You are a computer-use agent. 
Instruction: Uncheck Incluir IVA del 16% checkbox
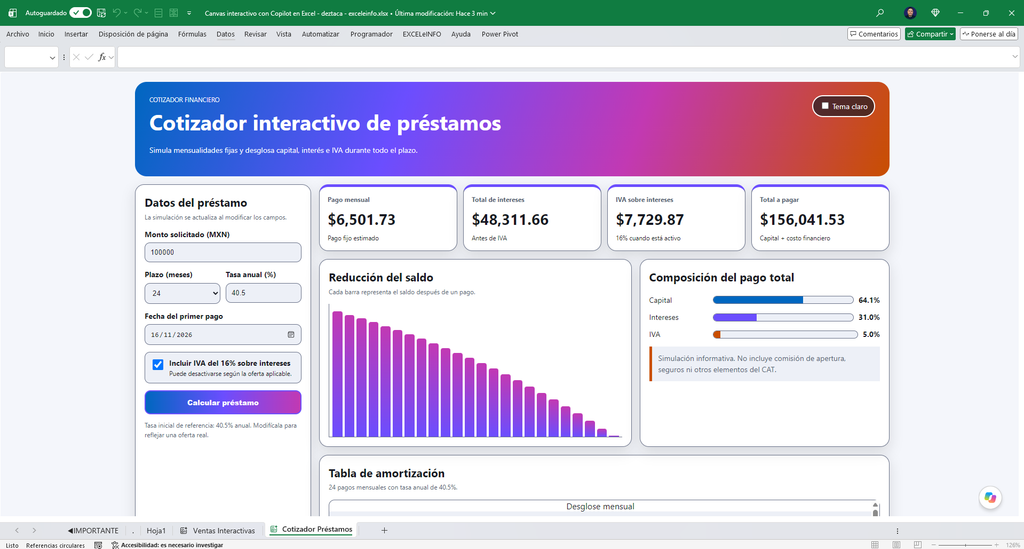(x=158, y=365)
